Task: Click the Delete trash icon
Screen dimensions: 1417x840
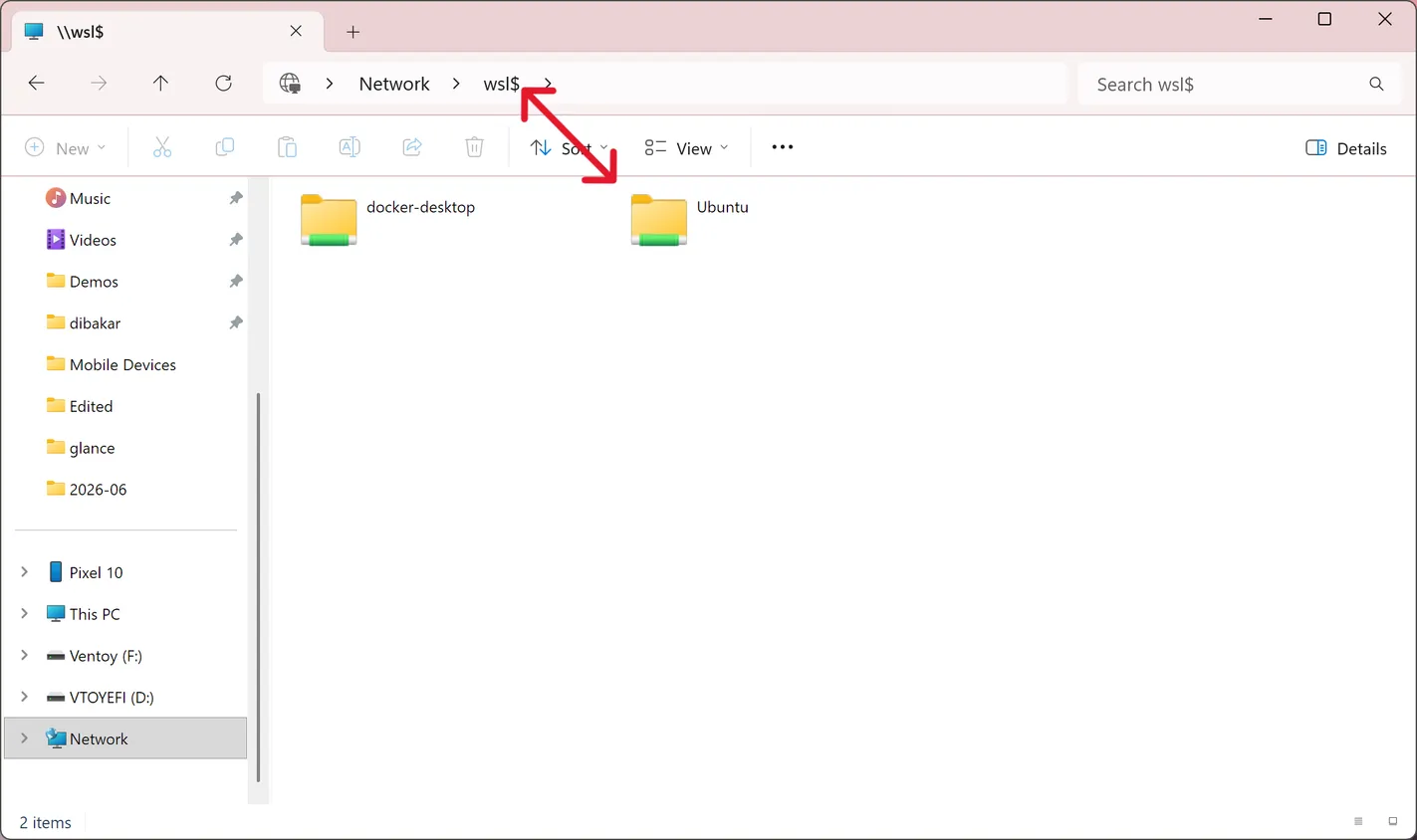Action: coord(474,147)
